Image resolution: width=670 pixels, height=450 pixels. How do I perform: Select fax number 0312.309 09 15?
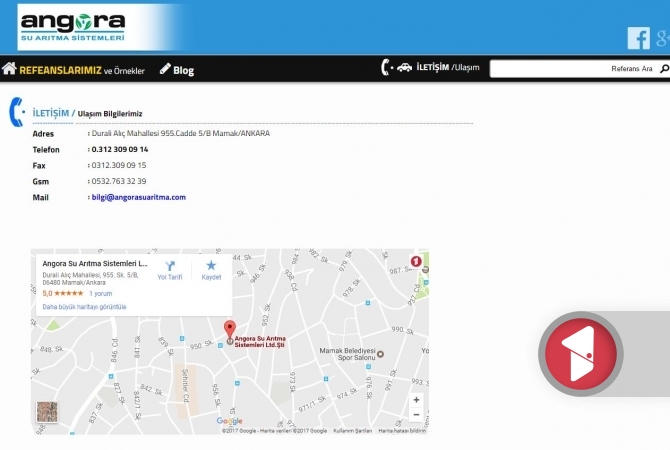click(119, 165)
